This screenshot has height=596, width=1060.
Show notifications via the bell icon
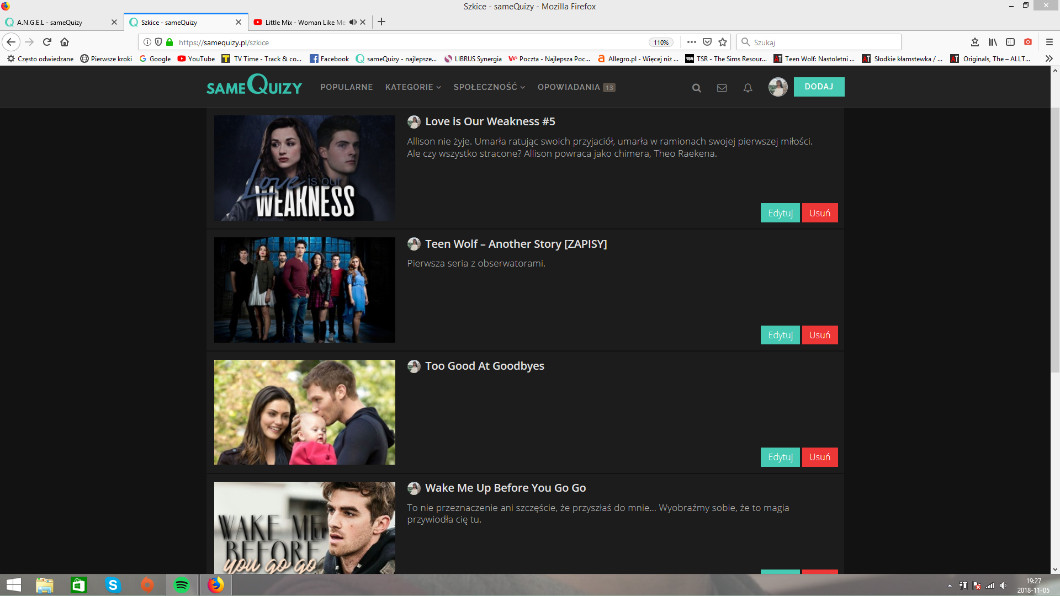coord(747,88)
